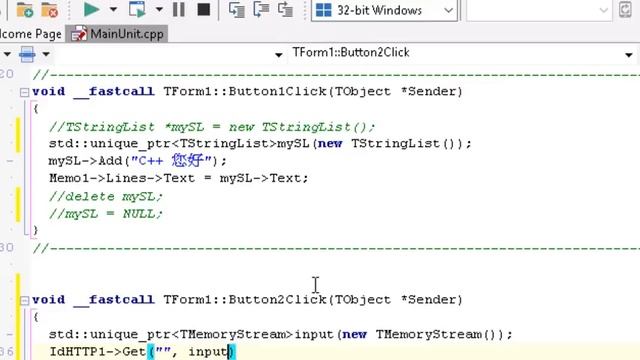This screenshot has width=640, height=360.
Task: Click the remove folder from project icon
Action: [x=50, y=10]
